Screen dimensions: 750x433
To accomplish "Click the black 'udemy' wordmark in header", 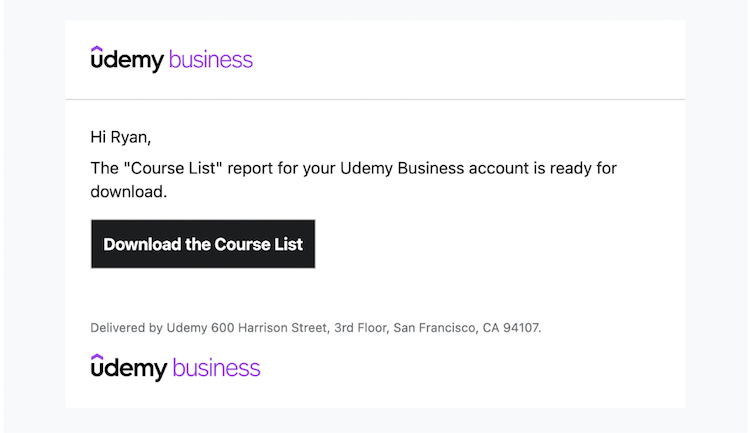I will coord(127,62).
